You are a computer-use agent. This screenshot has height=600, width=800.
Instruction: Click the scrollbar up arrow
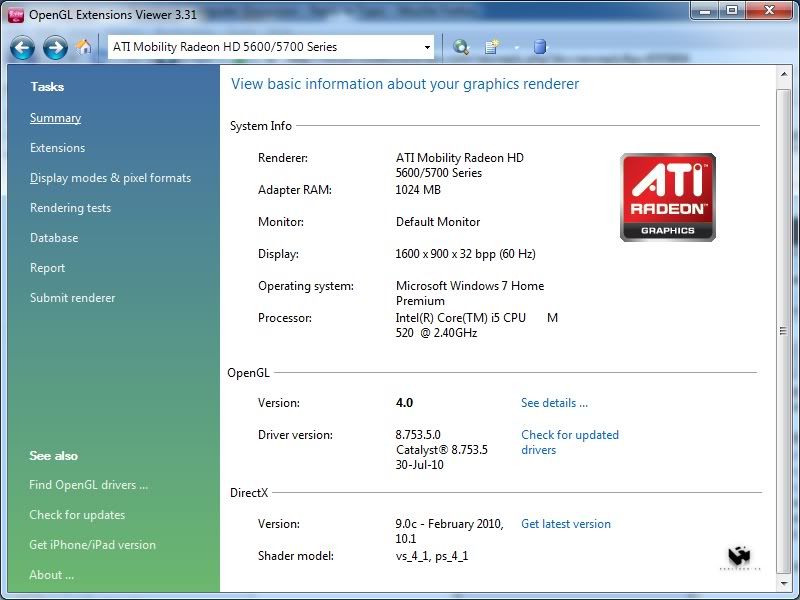click(784, 75)
